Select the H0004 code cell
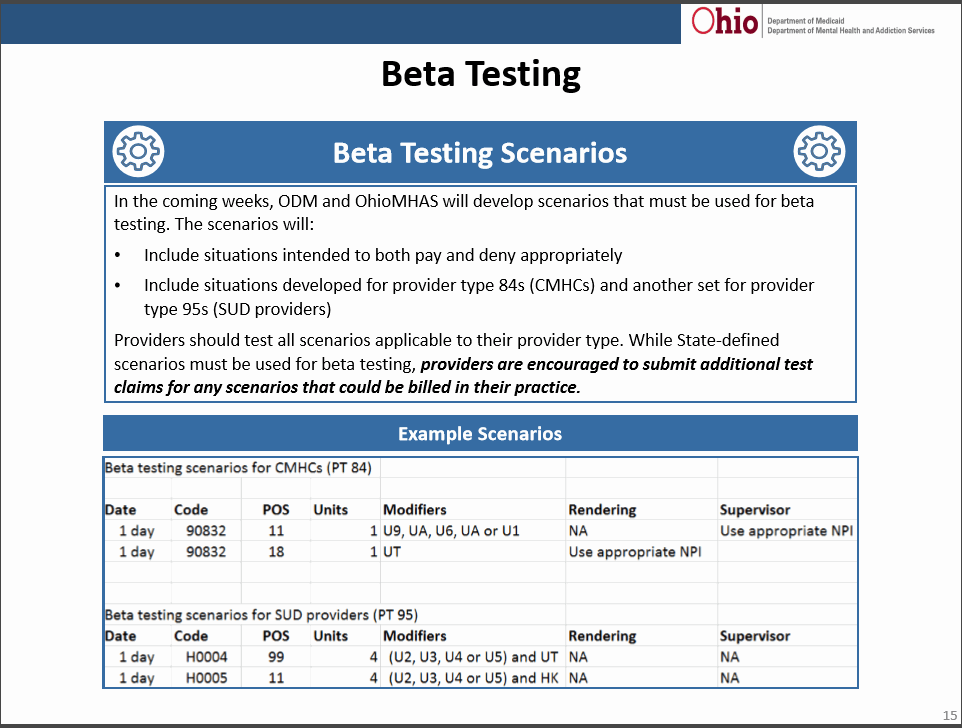Viewport: 962px width, 728px height. click(x=206, y=657)
